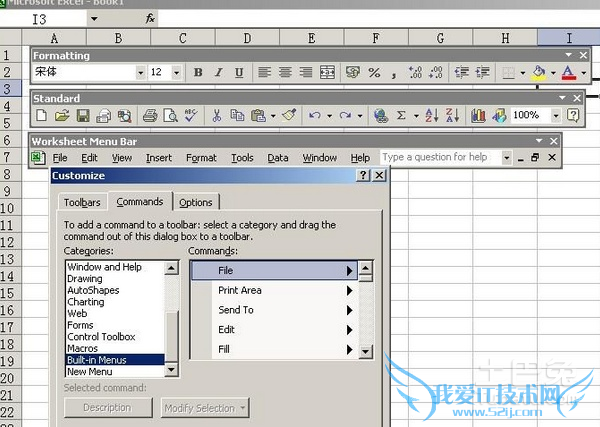Screen dimensions: 600x427
Task: Click the Print icon
Action: pyautogui.click(x=150, y=115)
